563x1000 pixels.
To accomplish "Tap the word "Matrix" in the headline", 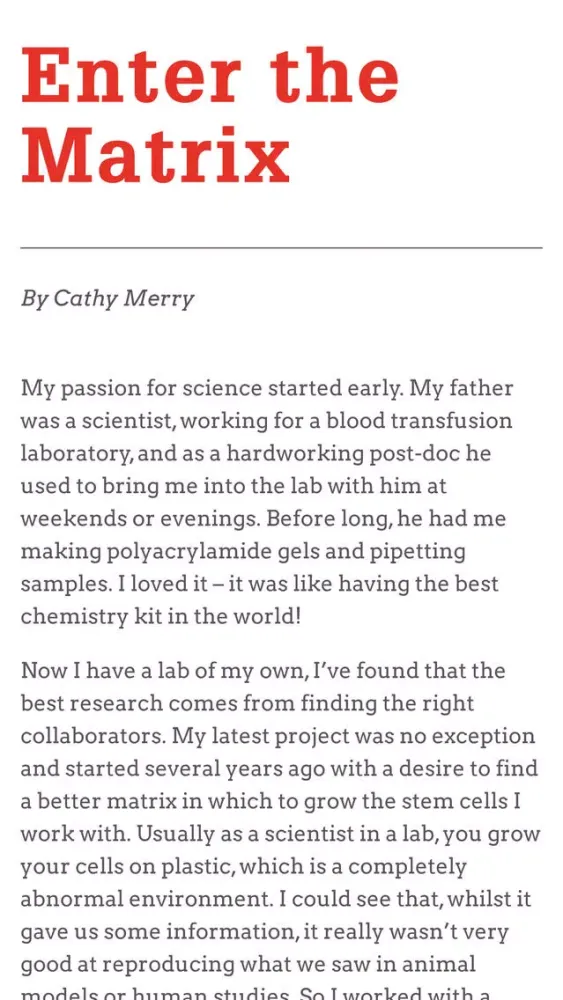I will (x=156, y=156).
